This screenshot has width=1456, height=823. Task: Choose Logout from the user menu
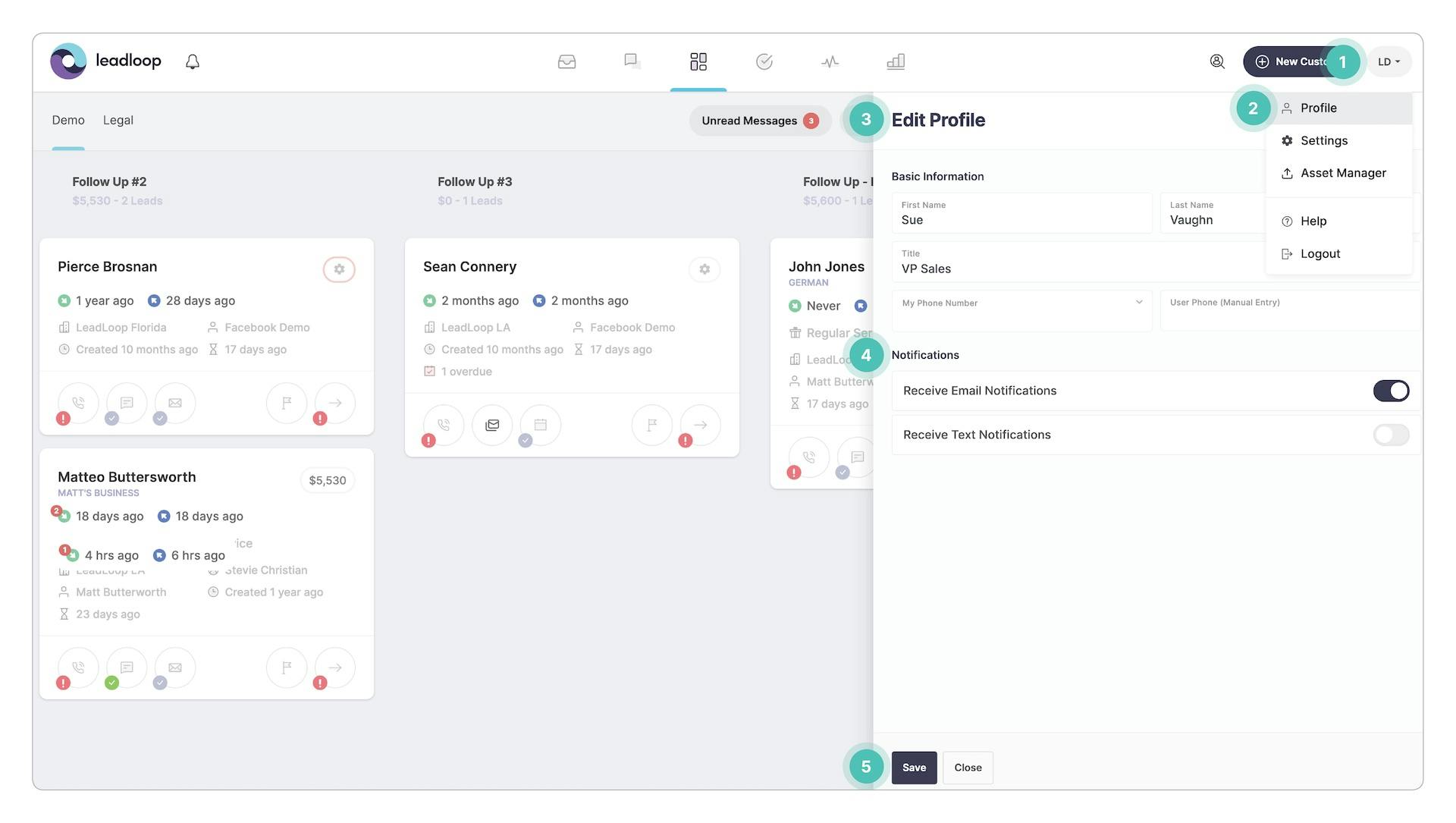1319,254
